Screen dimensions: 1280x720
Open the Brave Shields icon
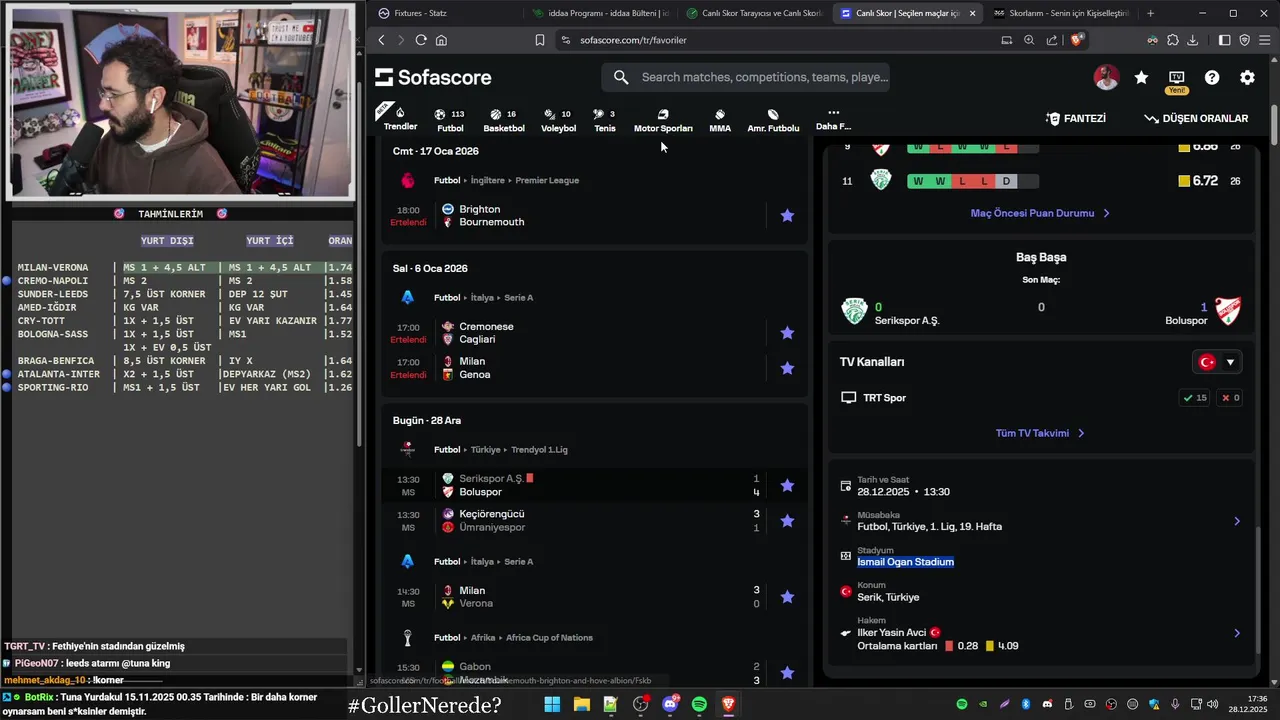(1077, 40)
